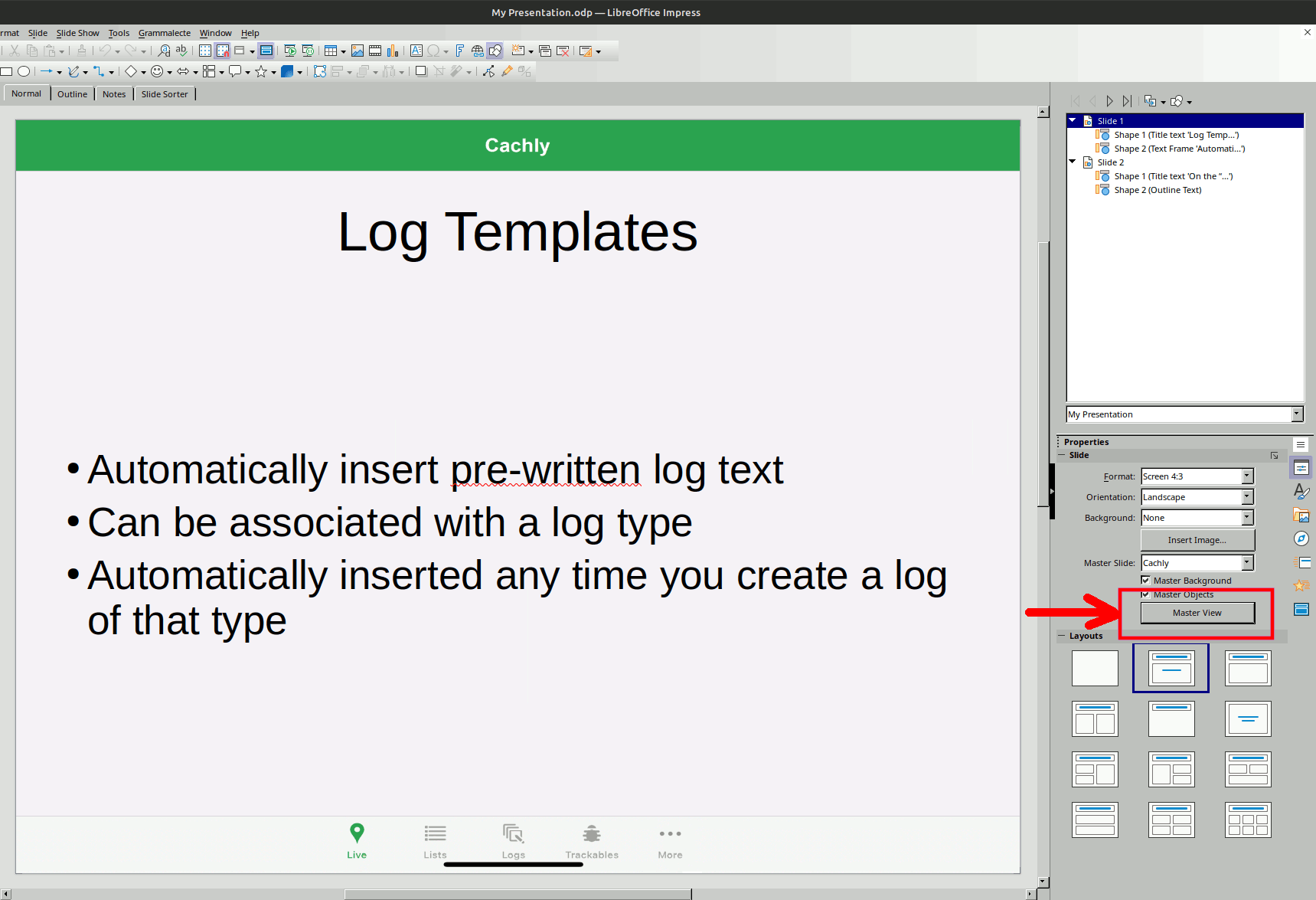The height and width of the screenshot is (900, 1316).
Task: Switch to the Outline view tab
Action: pos(72,94)
